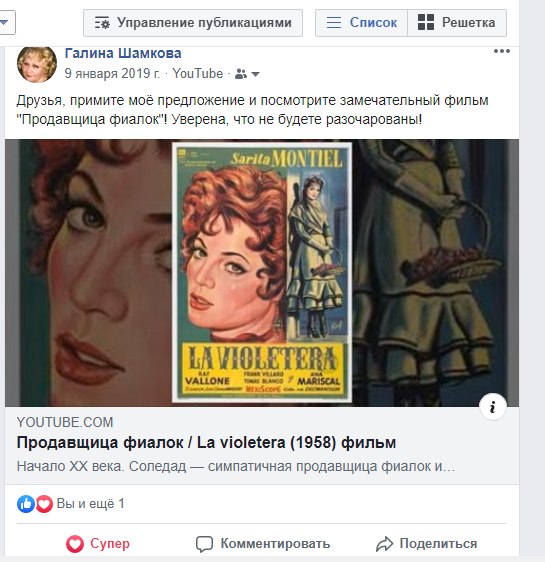Open Галина Шамкова profile picture
This screenshot has height=562, width=545.
[37, 65]
